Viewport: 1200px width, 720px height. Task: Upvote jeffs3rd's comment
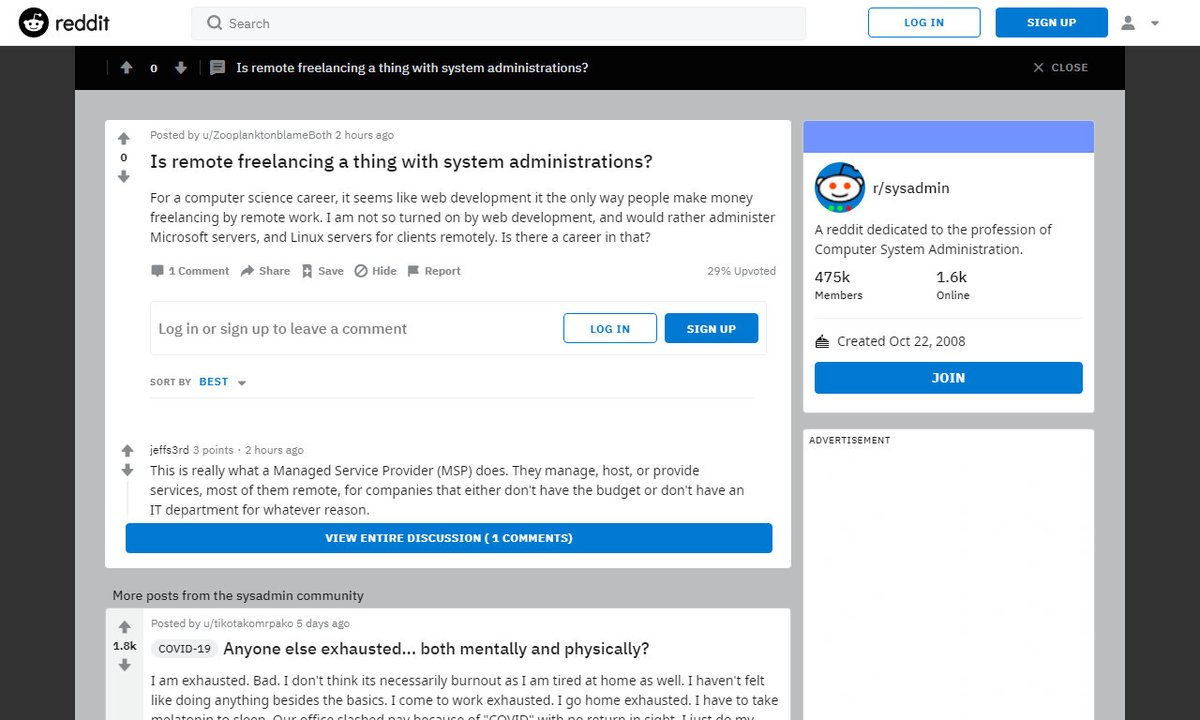click(127, 451)
